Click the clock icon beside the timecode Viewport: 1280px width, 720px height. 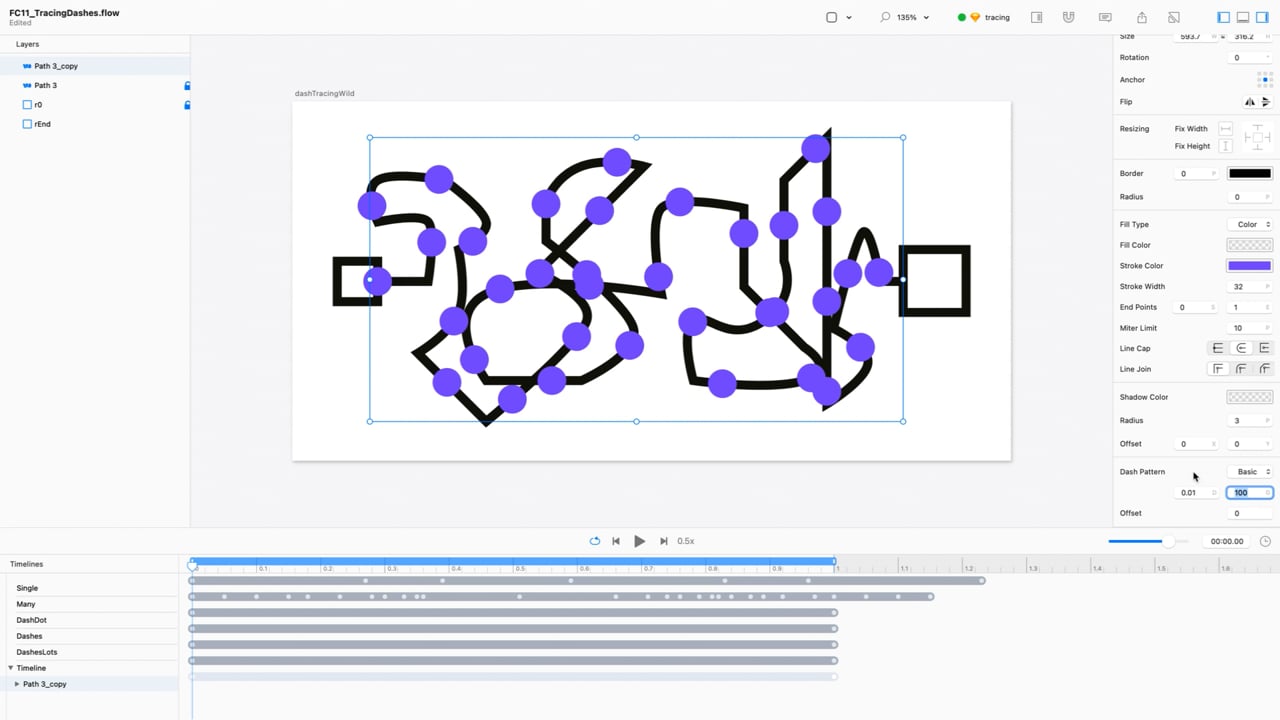tap(1265, 541)
